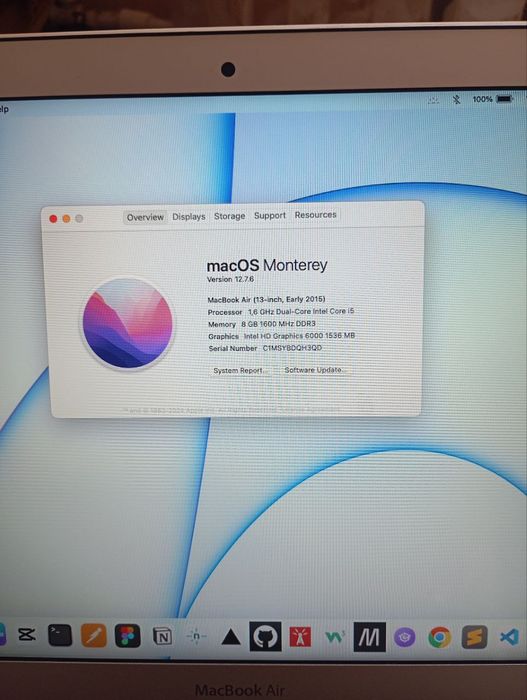Click the 1,6 GHz Dual-Core Intel Core i5 text
The image size is (527, 700).
pos(301,311)
